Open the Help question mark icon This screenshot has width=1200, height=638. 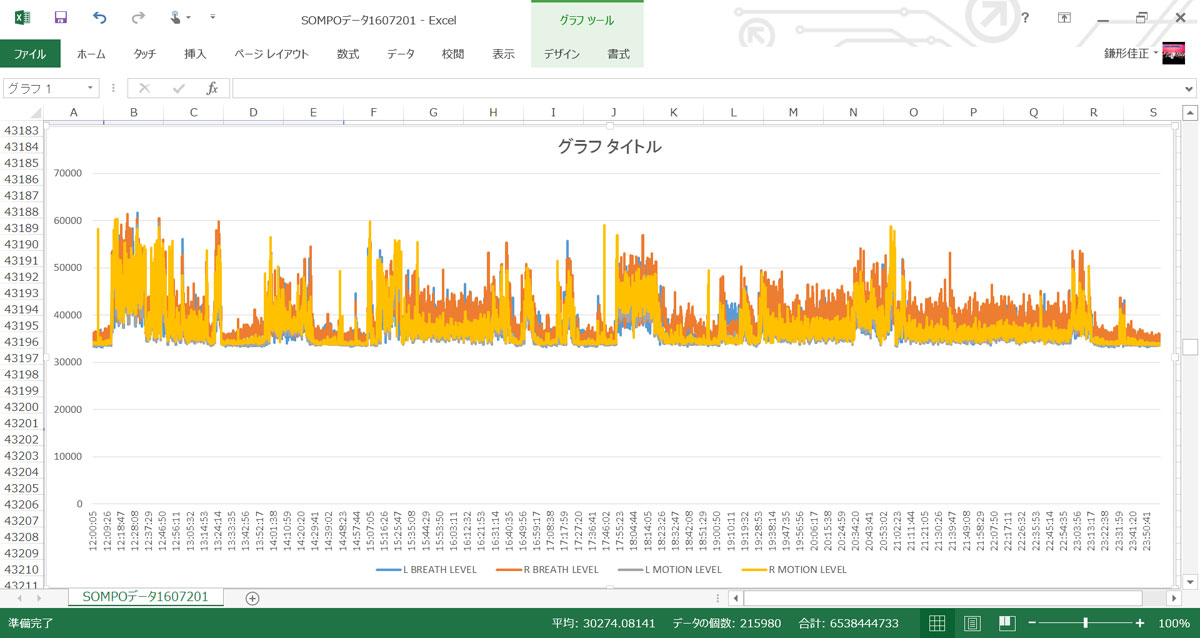(x=1025, y=18)
